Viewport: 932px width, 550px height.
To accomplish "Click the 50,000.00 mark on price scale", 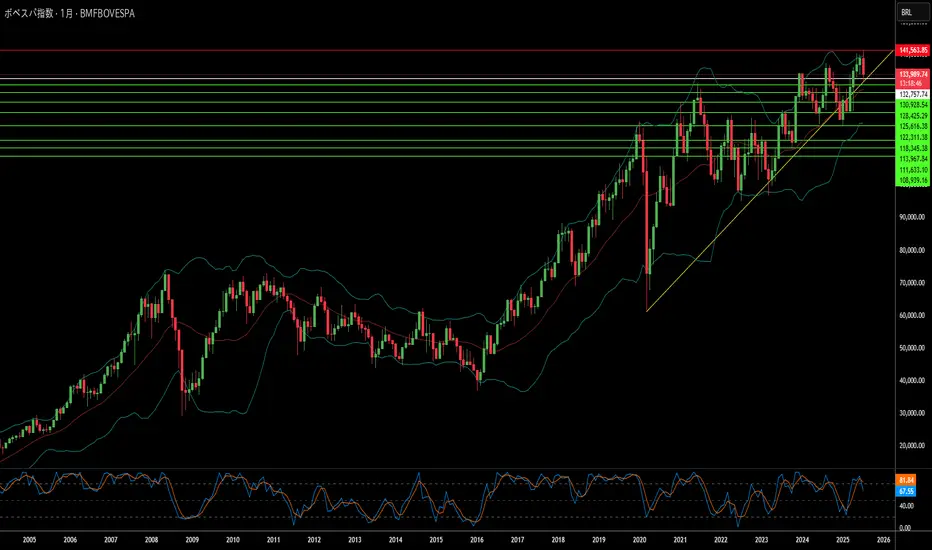I will click(912, 348).
